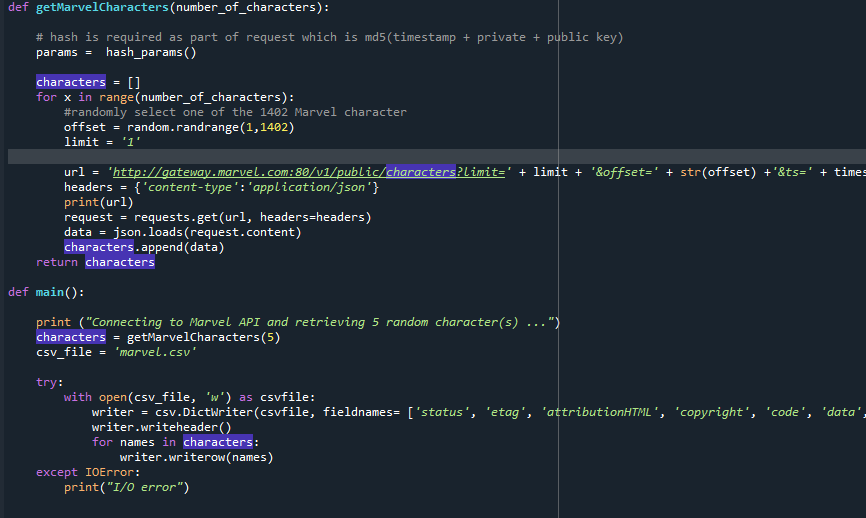
Task: Click 'characters' in 'for names in characters'
Action: coord(218,442)
